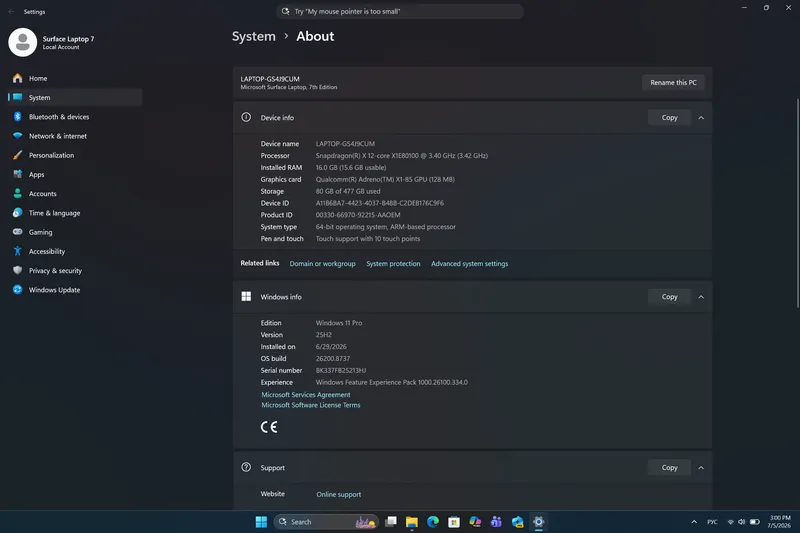The width and height of the screenshot is (800, 533).
Task: Open Task View from the taskbar
Action: [x=391, y=522]
